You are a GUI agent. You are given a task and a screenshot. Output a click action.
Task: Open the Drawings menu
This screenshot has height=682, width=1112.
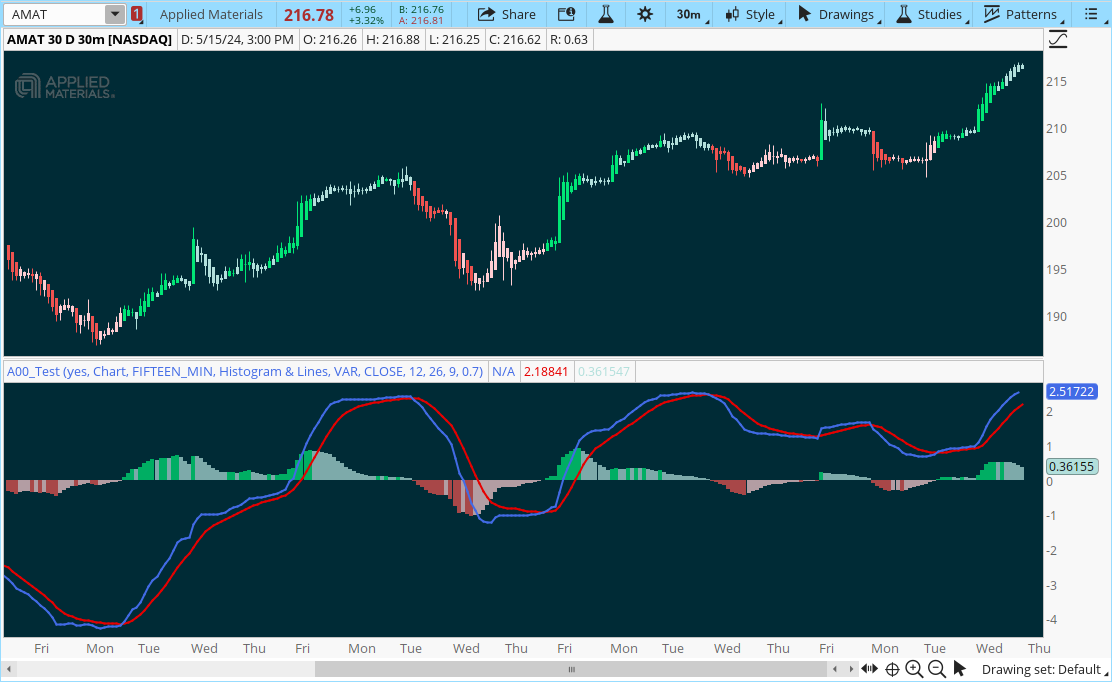tap(838, 14)
